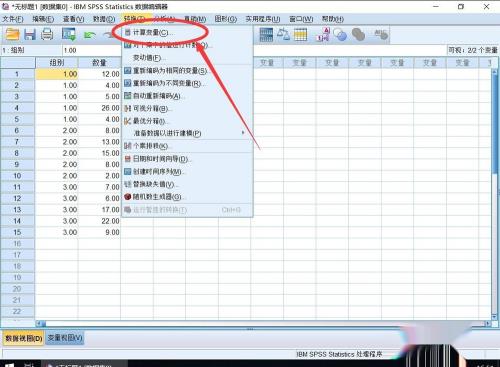
Task: Click the horizontal scrollbar left arrow
Action: [39, 323]
